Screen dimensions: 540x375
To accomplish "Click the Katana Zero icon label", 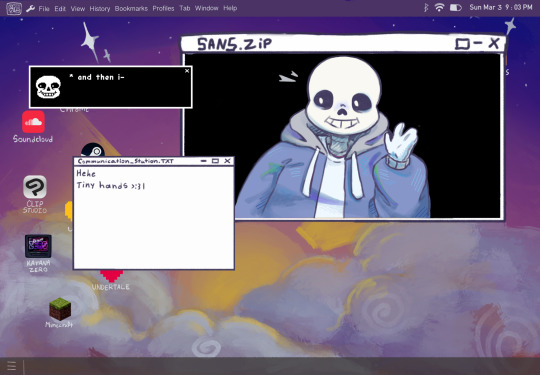I will point(38,266).
